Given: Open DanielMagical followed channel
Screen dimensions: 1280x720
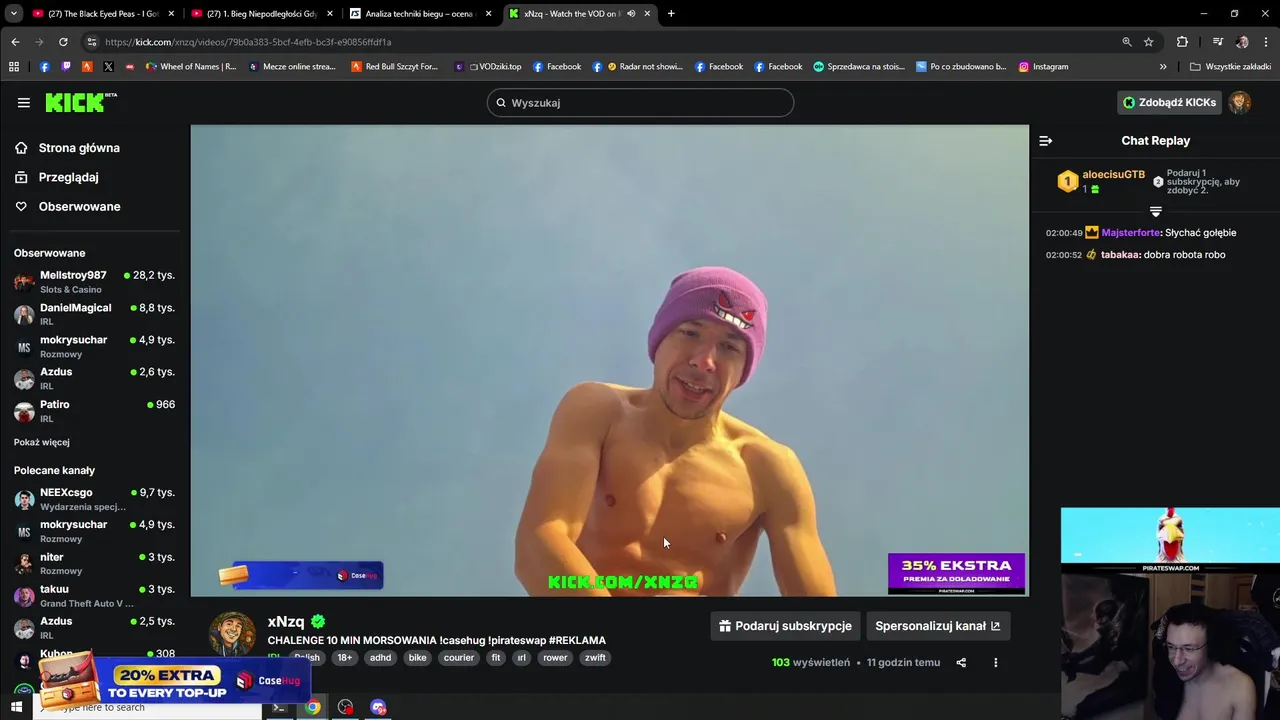Looking at the screenshot, I should [x=95, y=314].
